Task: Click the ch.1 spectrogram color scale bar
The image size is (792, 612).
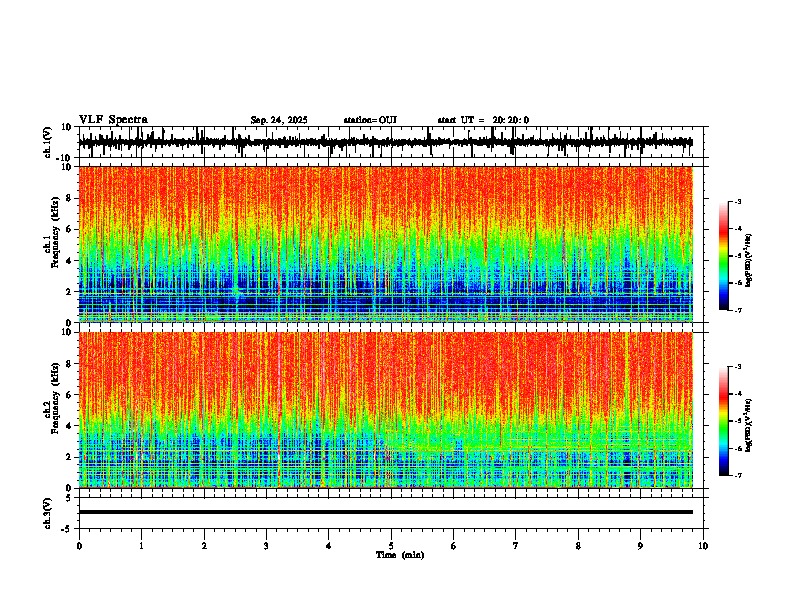Action: tap(724, 256)
